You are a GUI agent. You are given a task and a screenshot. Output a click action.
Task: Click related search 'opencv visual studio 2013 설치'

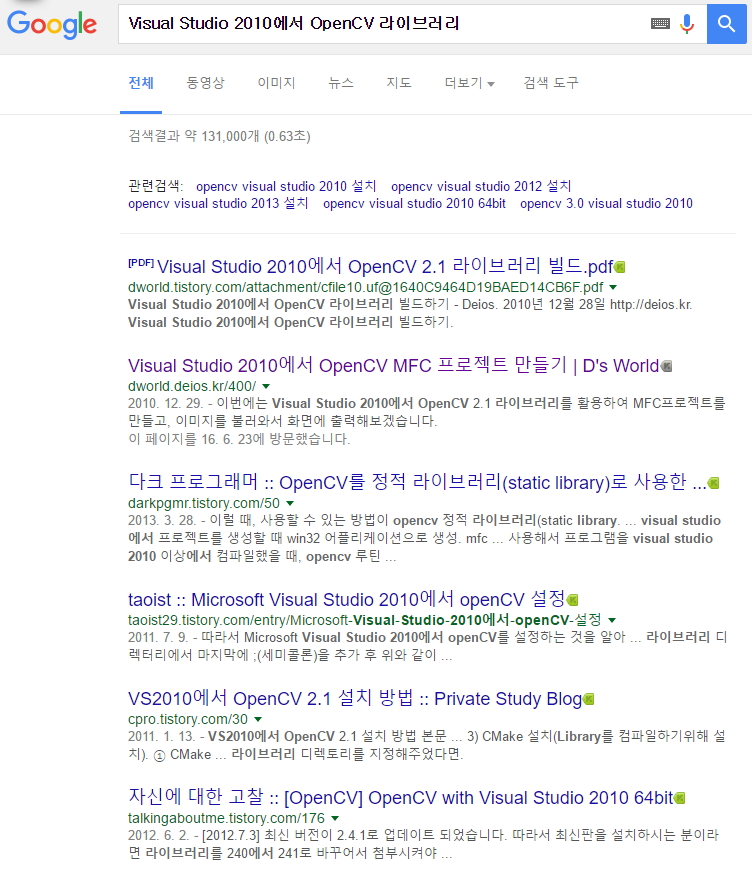(218, 203)
